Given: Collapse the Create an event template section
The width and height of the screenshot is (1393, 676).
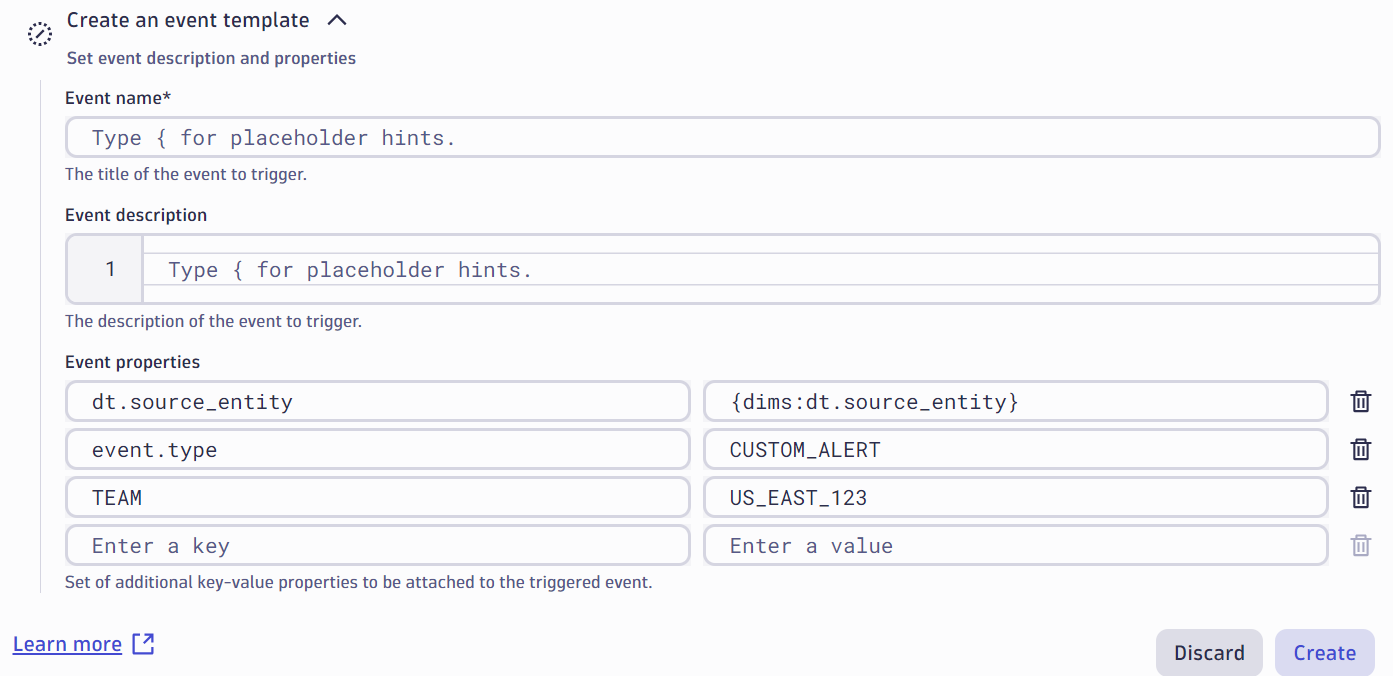Looking at the screenshot, I should tap(336, 19).
